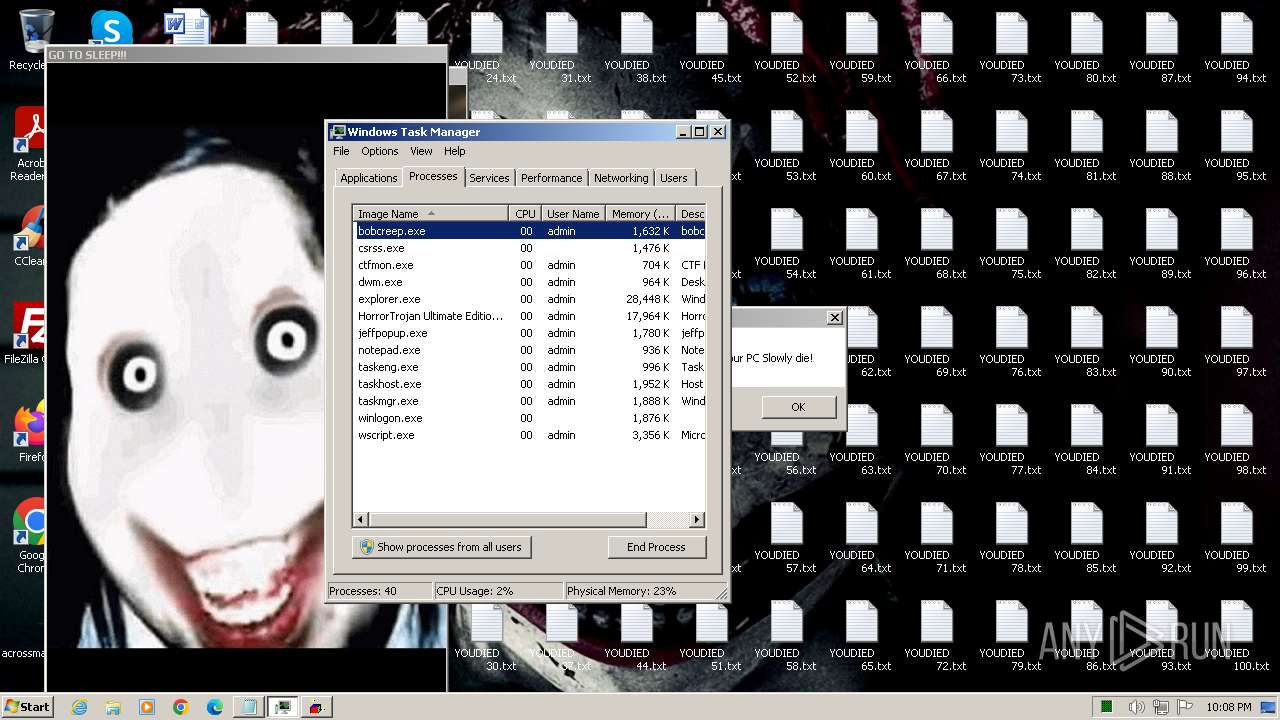This screenshot has width=1280, height=720.
Task: Select the YOUDIED 99.txt file icon
Action: pos(1236,538)
